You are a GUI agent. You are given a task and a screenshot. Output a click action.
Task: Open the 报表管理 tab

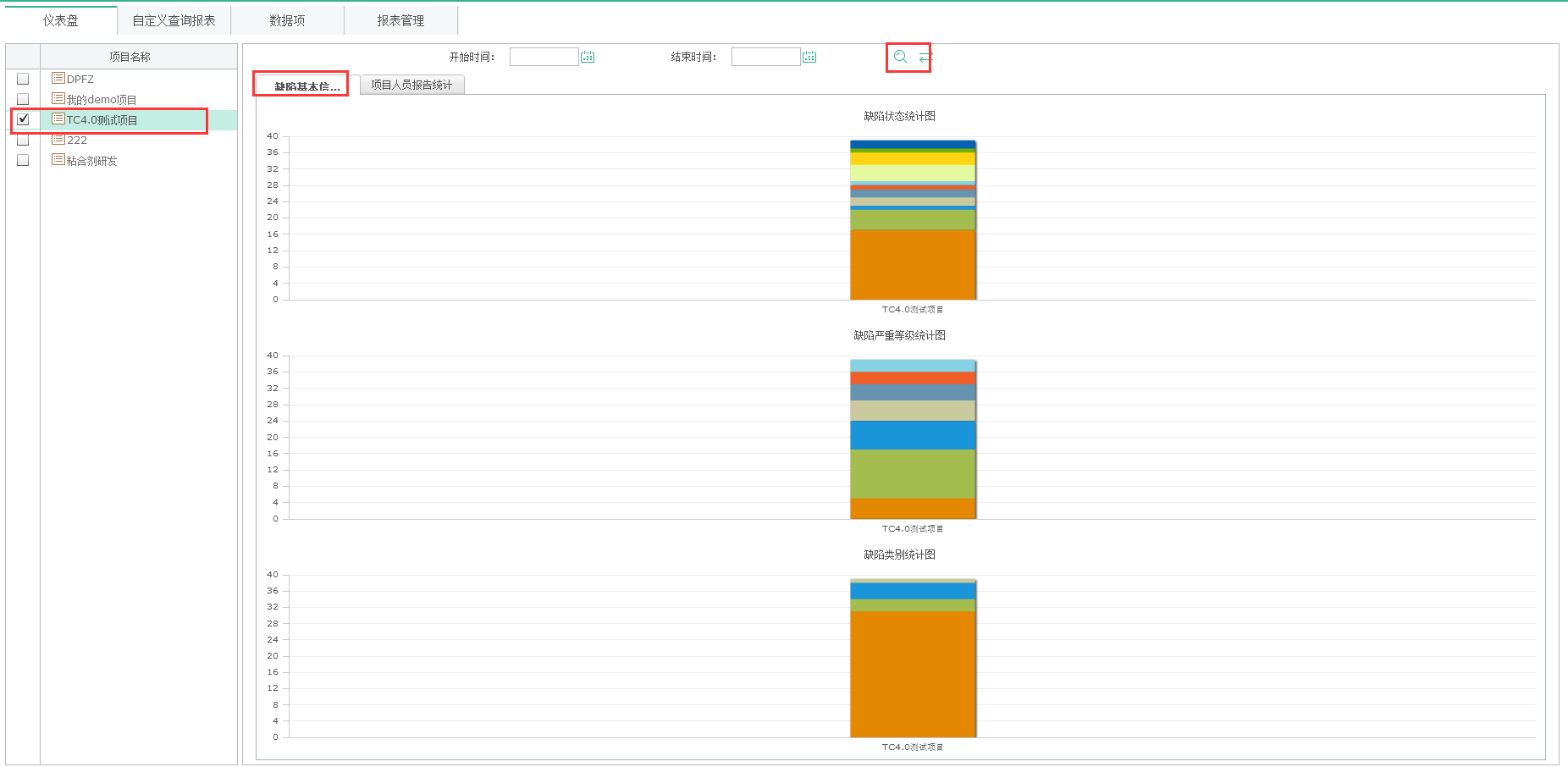400,20
